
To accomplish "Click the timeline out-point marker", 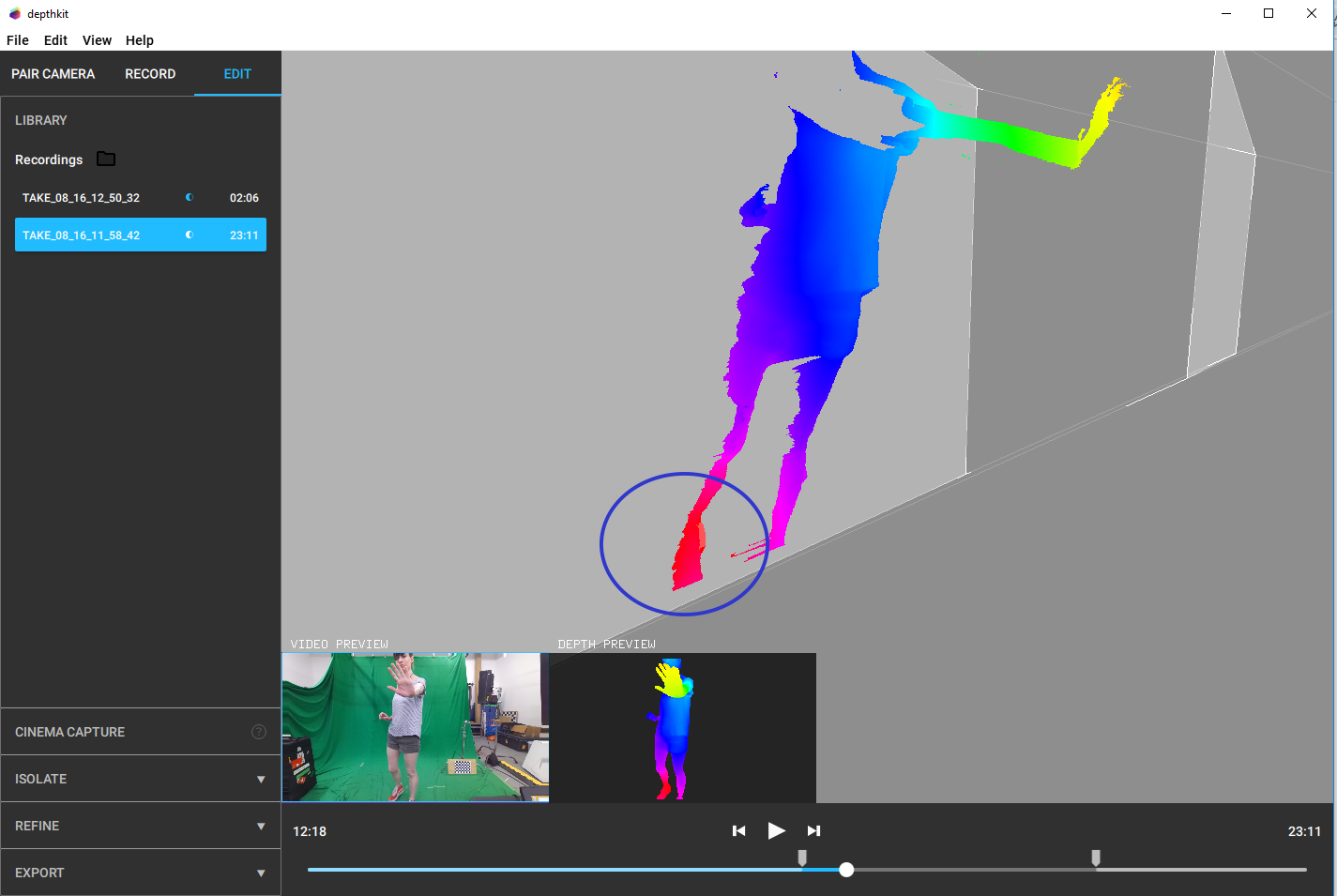I will click(x=1095, y=858).
